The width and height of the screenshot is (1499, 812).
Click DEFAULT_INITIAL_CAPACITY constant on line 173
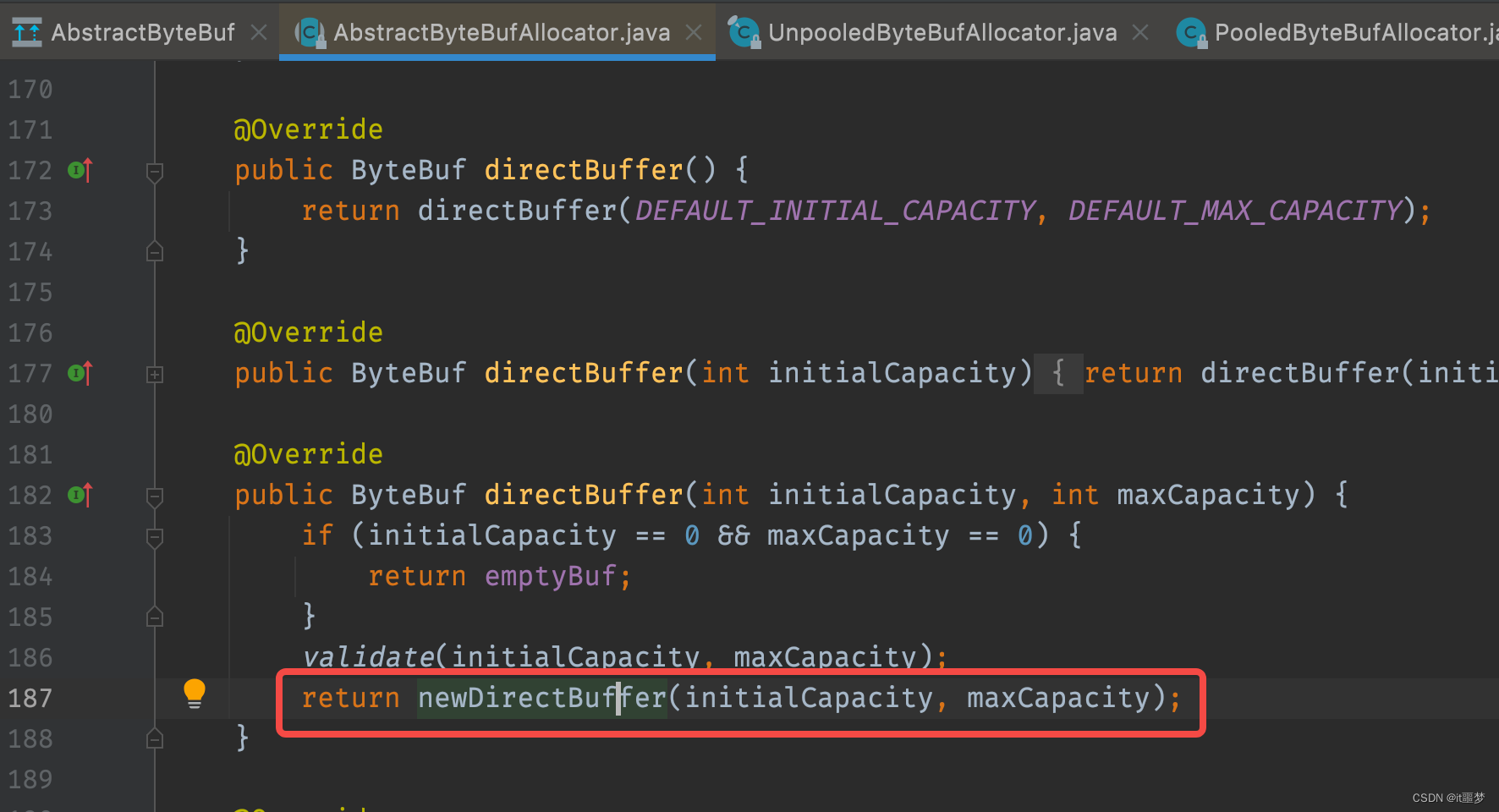click(836, 211)
